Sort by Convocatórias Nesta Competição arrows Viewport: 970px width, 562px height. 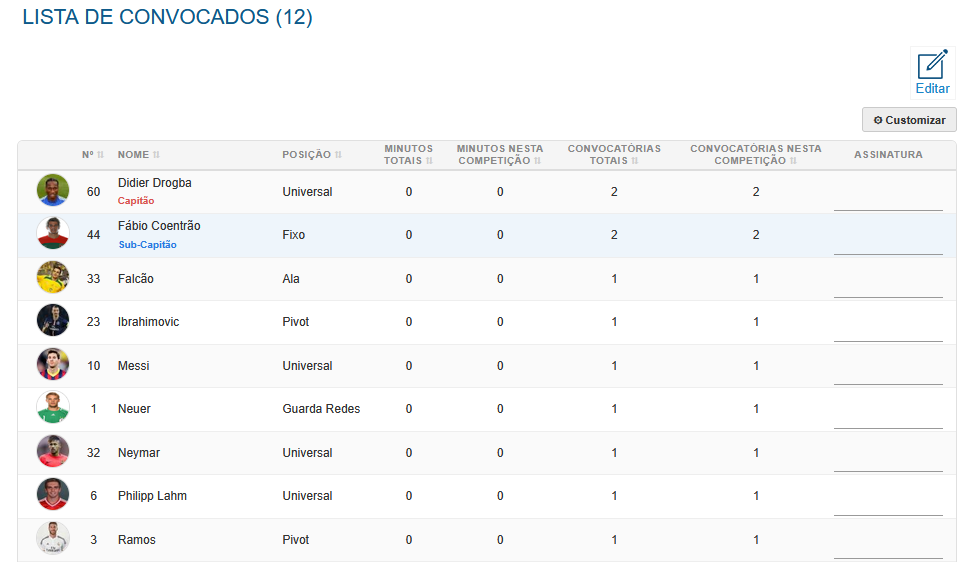pos(793,161)
